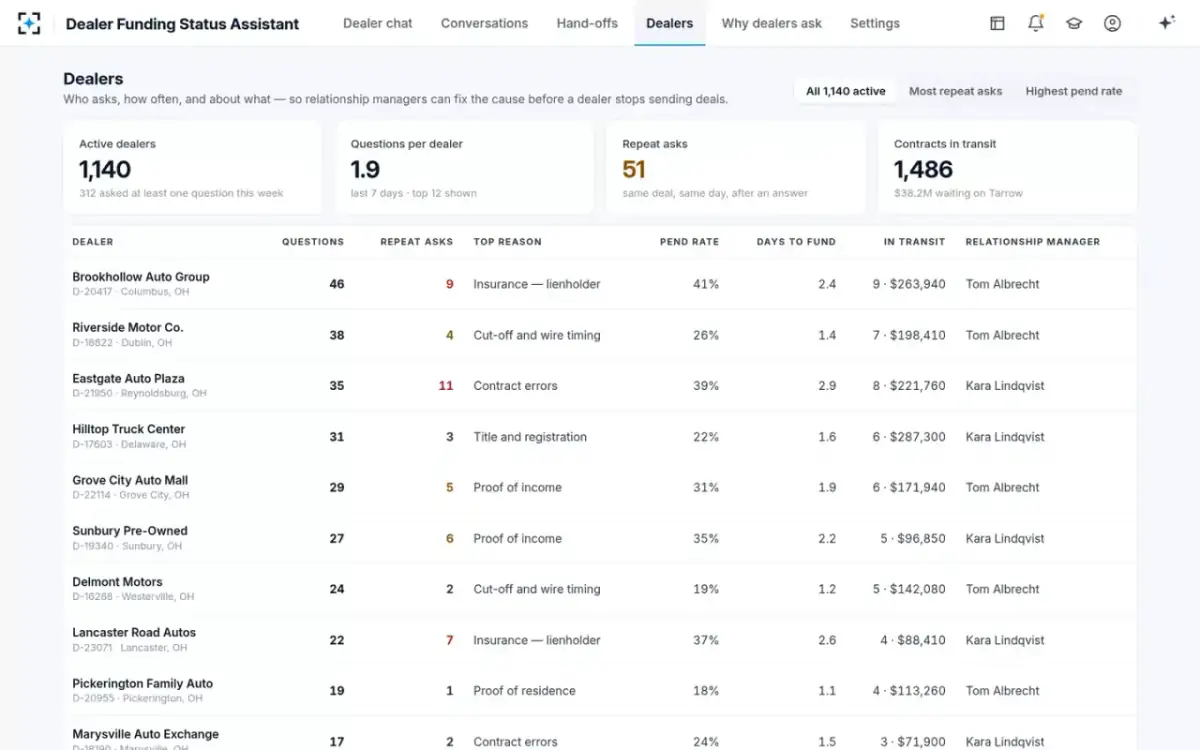Select the Most repeat asks filter
Viewport: 1200px width, 750px height.
click(x=955, y=91)
